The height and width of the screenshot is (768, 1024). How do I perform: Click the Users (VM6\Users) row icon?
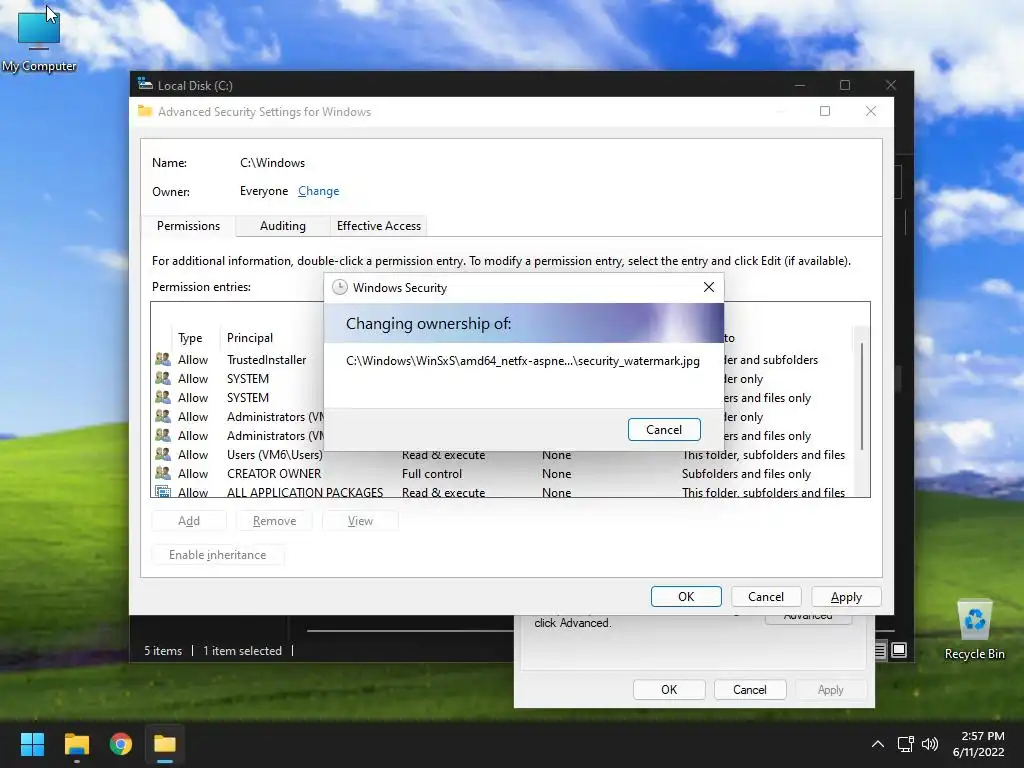163,454
